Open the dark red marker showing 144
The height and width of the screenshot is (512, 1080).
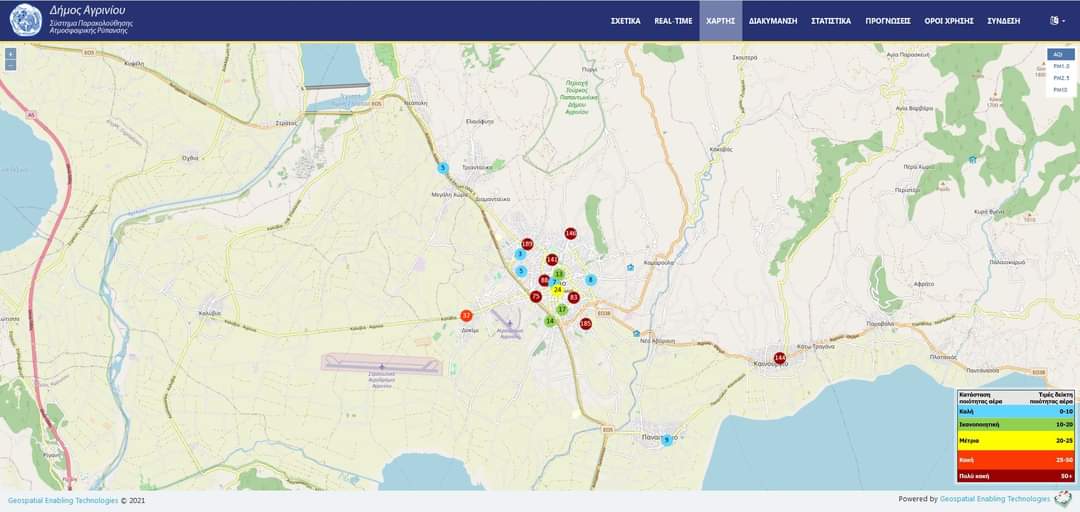pyautogui.click(x=780, y=358)
